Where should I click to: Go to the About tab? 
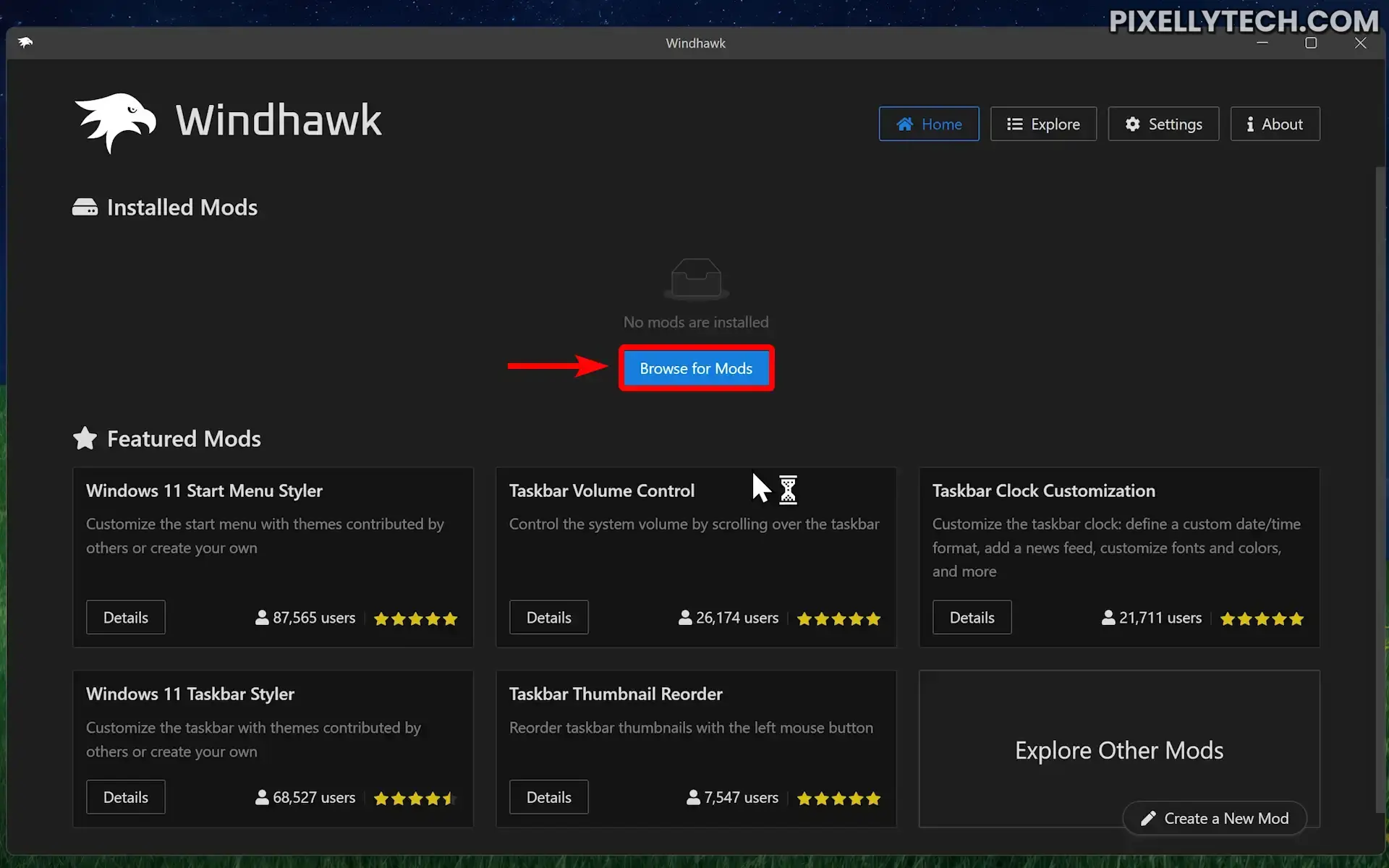(1275, 124)
